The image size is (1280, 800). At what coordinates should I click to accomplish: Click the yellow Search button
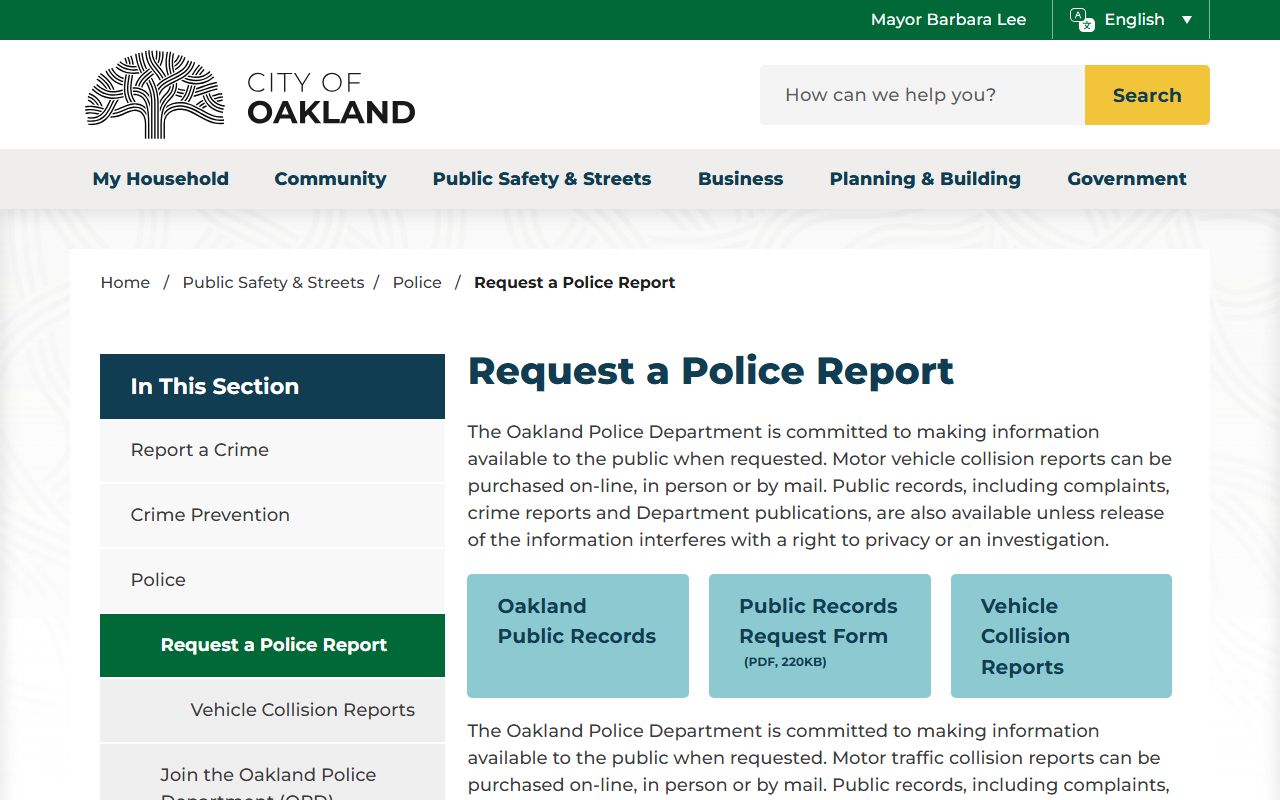pos(1147,95)
